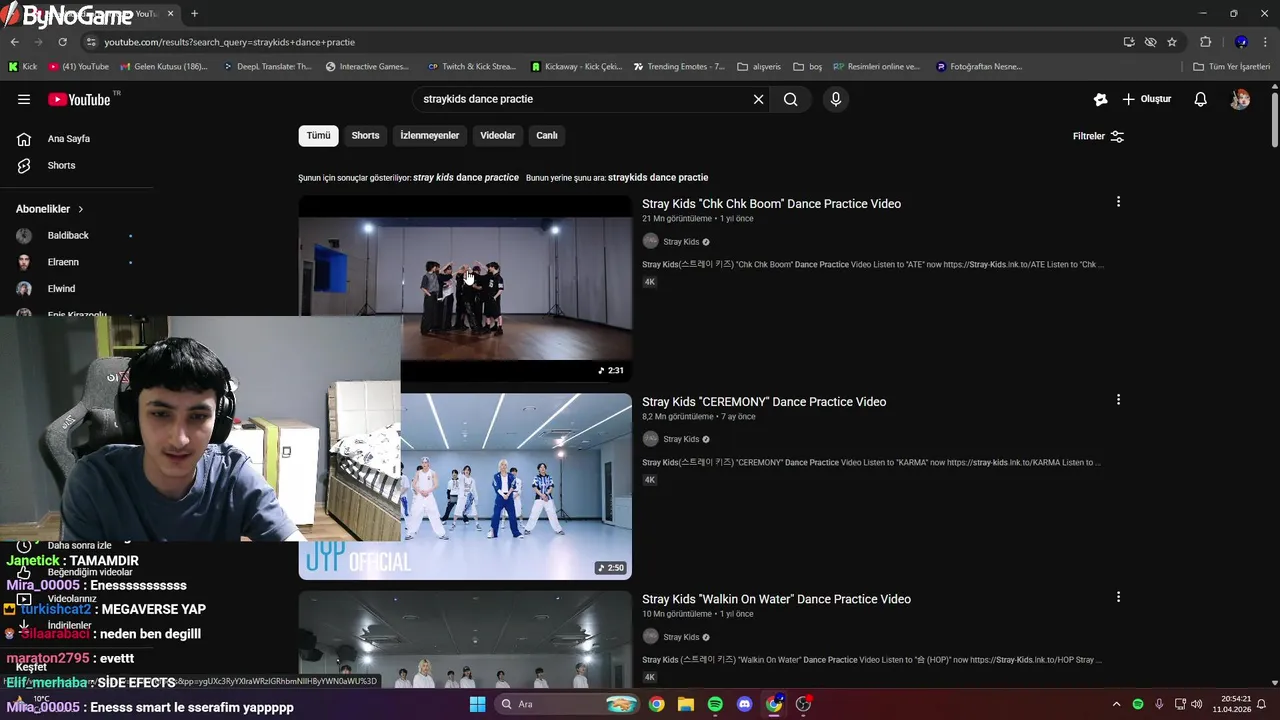This screenshot has height=720, width=1280.
Task: Click Stray Kids channel name under Chk Chk Boom
Action: pyautogui.click(x=681, y=242)
